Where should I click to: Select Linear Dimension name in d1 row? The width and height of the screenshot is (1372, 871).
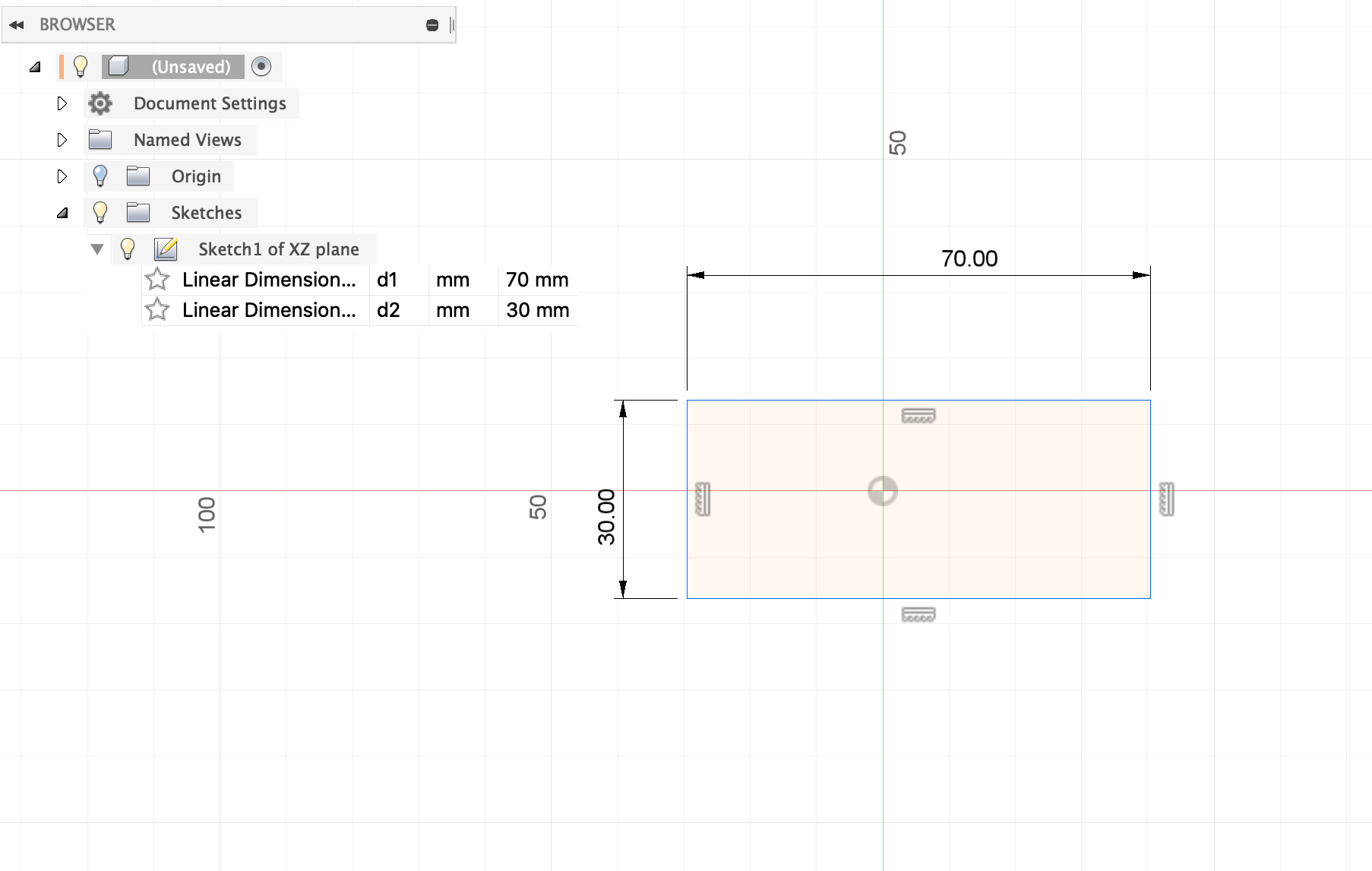tap(269, 280)
